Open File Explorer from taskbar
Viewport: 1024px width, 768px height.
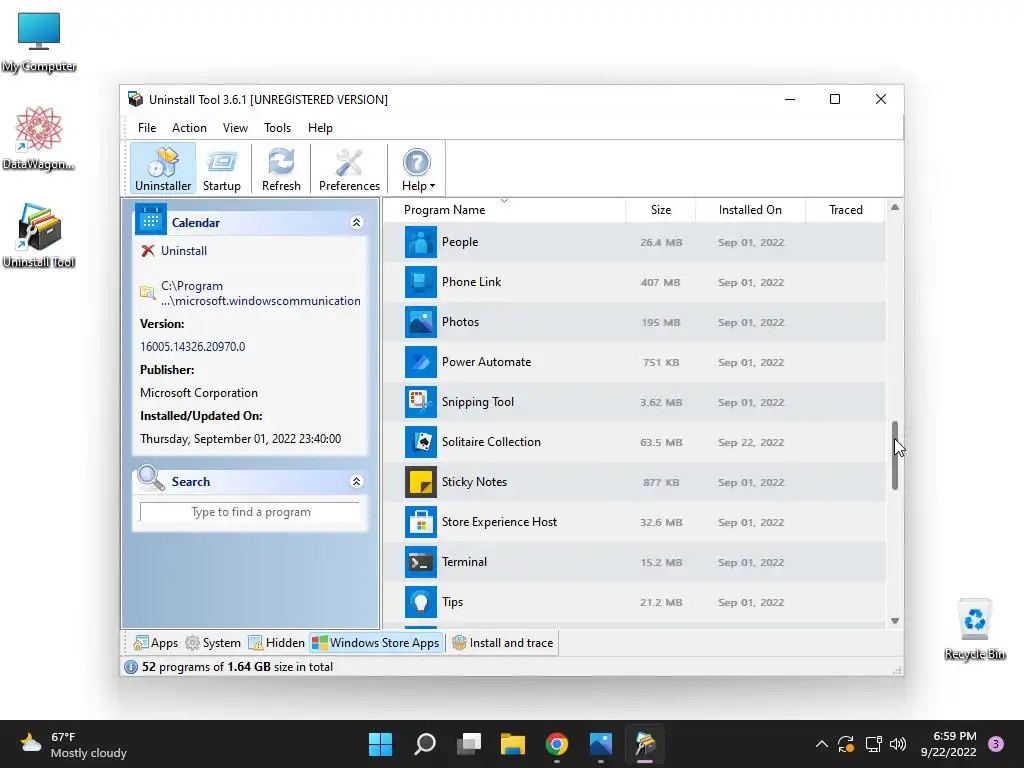tap(513, 744)
